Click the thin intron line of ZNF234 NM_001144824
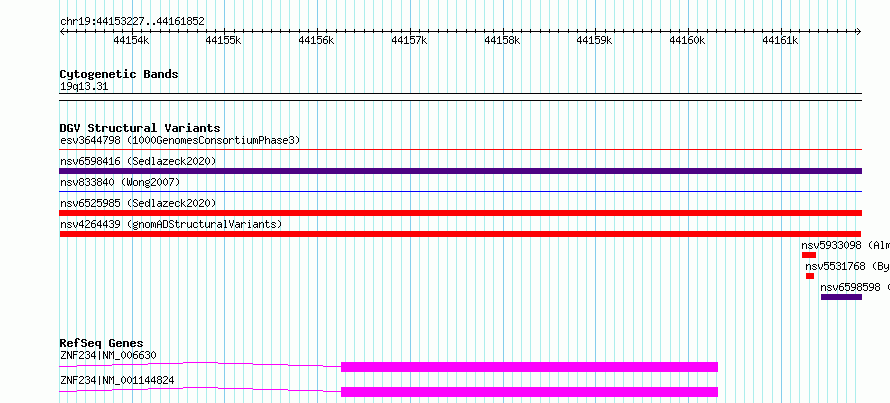Screen dimensions: 890x403 click(200, 389)
